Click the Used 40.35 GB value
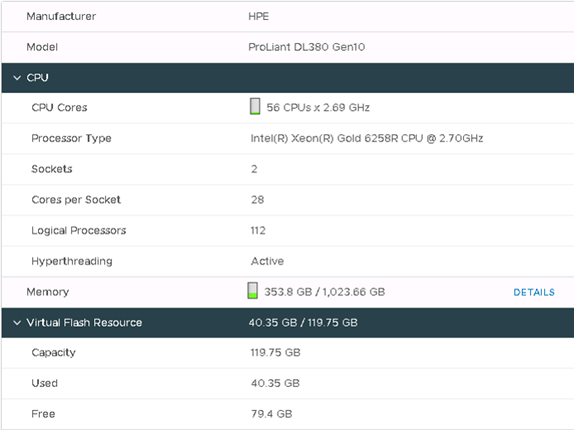574x430 pixels. [275, 383]
